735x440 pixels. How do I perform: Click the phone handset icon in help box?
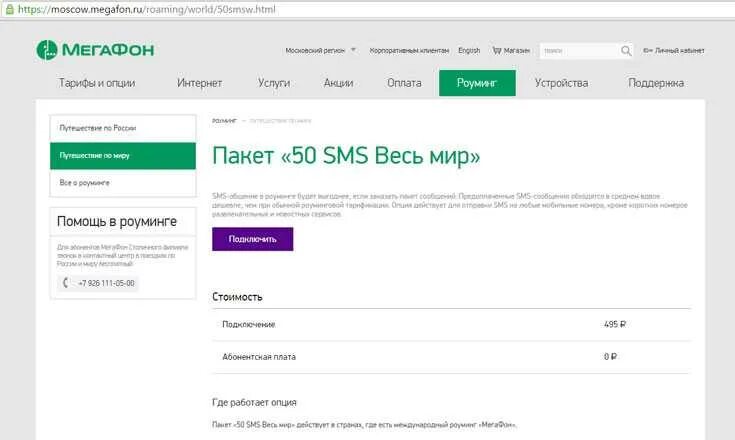[x=66, y=283]
